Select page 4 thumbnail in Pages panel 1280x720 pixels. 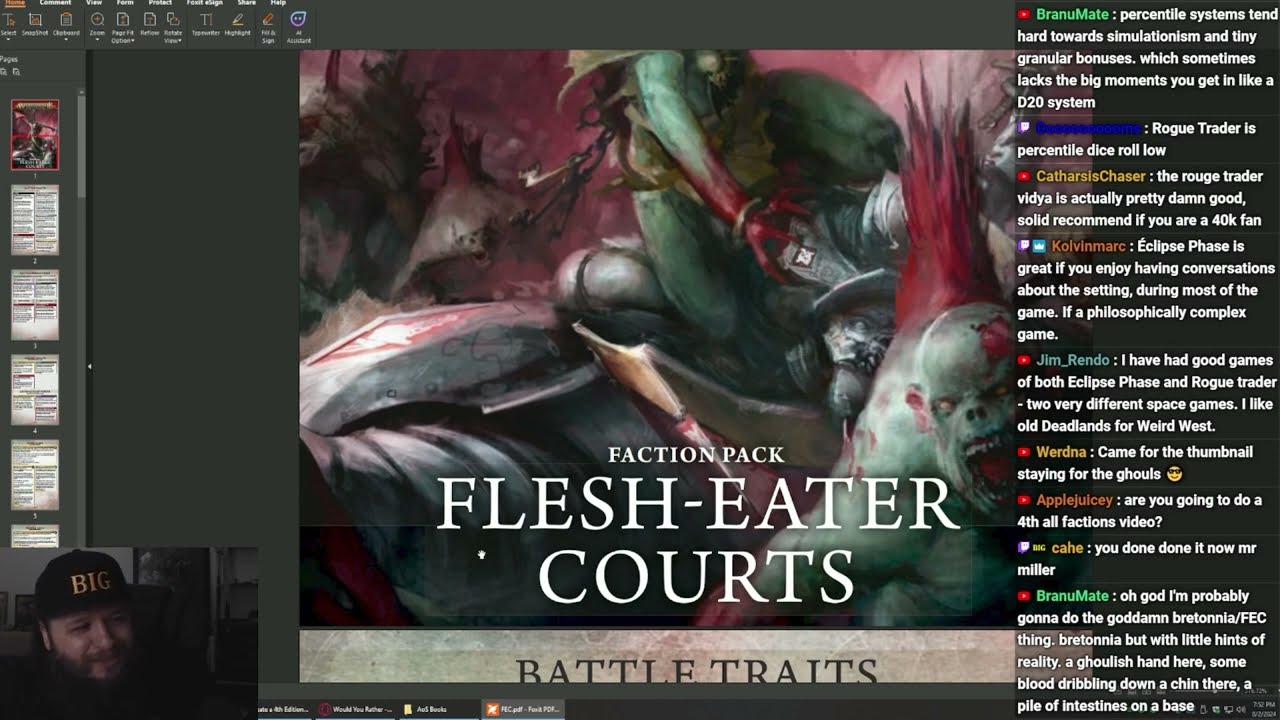pos(35,390)
